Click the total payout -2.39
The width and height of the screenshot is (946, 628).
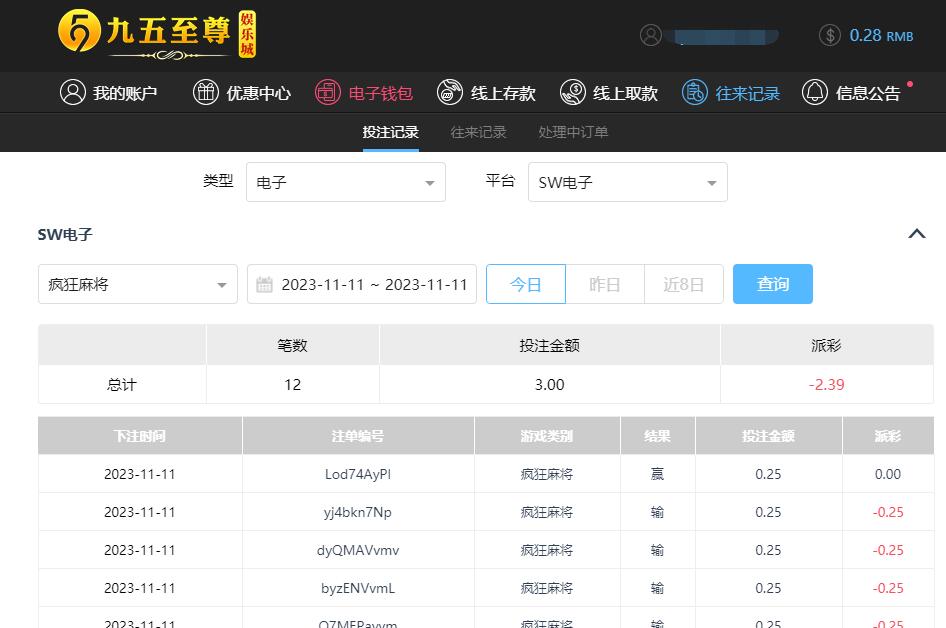[827, 384]
